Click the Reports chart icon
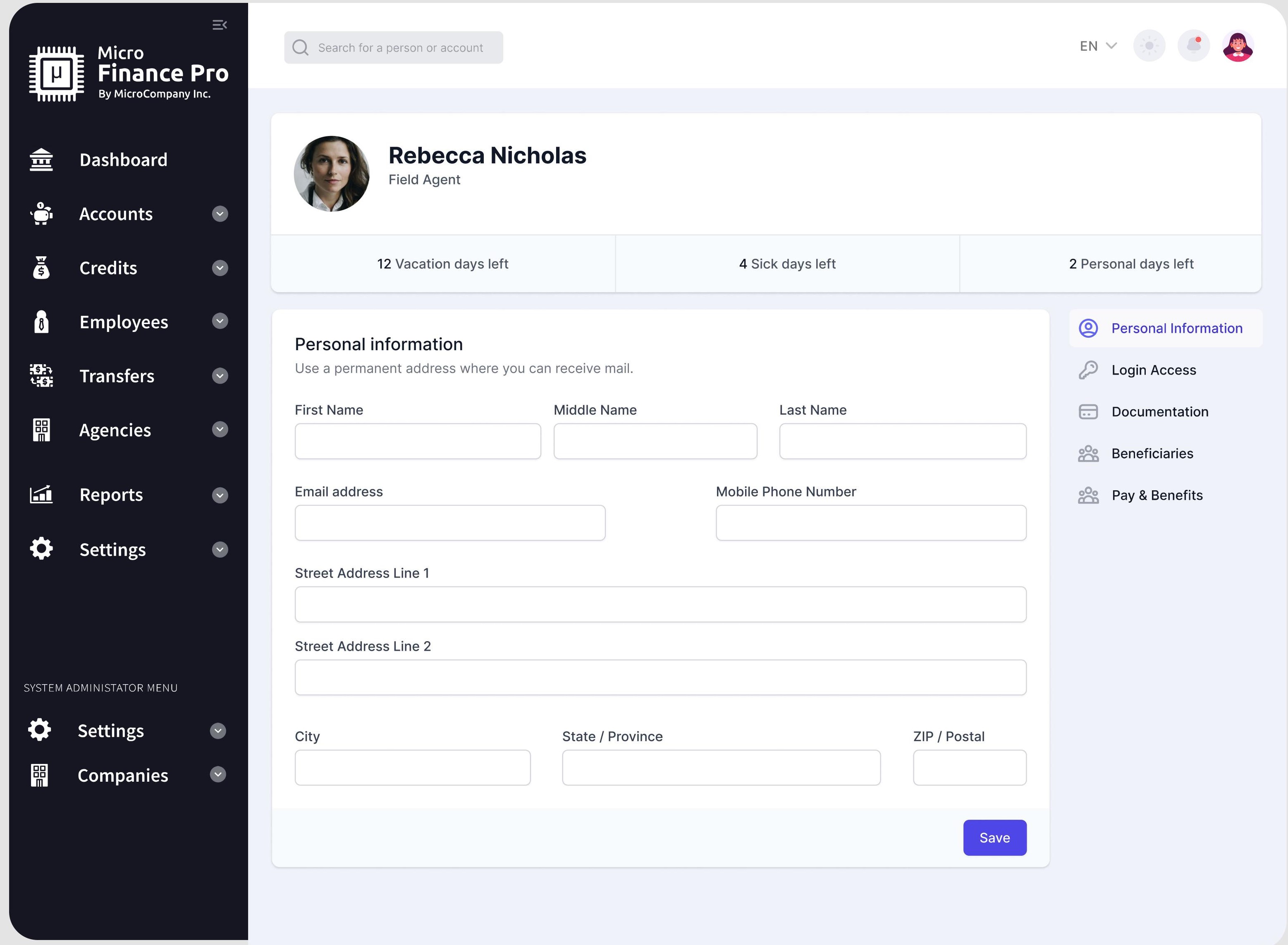This screenshot has height=945, width=1288. pyautogui.click(x=41, y=494)
